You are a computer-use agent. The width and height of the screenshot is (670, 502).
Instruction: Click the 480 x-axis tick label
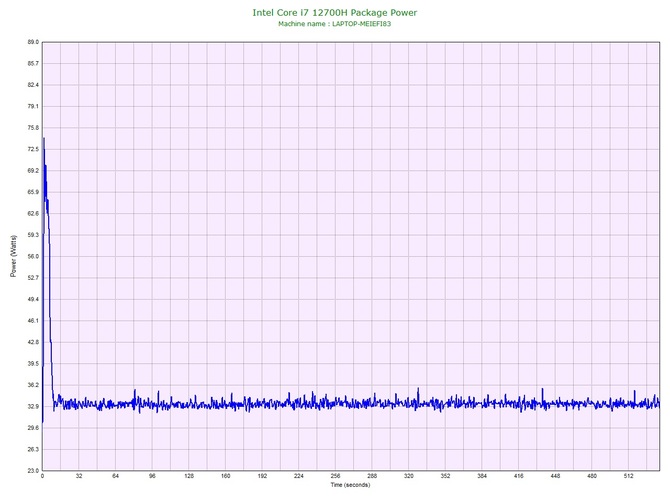pyautogui.click(x=592, y=476)
